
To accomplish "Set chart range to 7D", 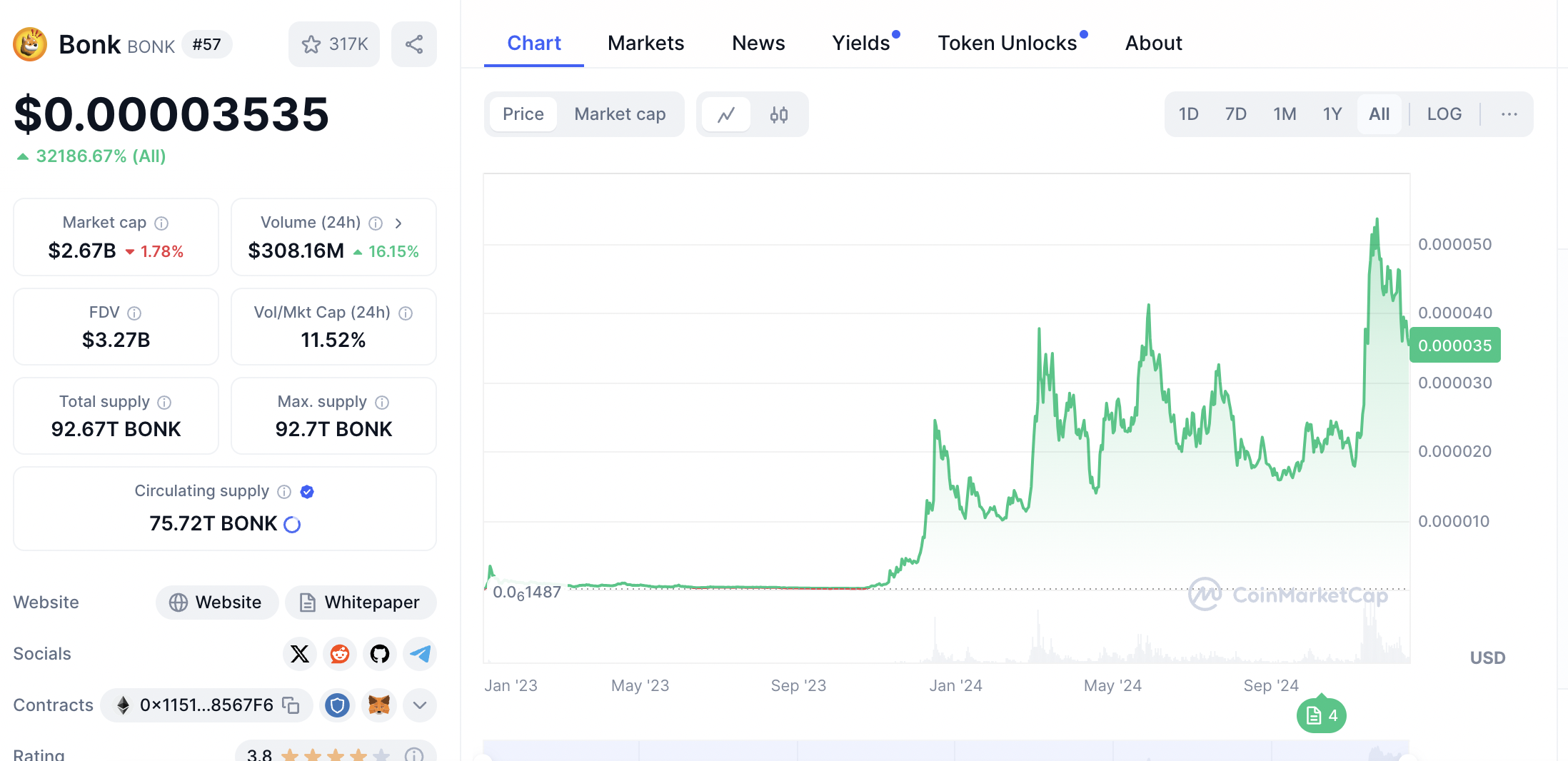I will [x=1235, y=114].
